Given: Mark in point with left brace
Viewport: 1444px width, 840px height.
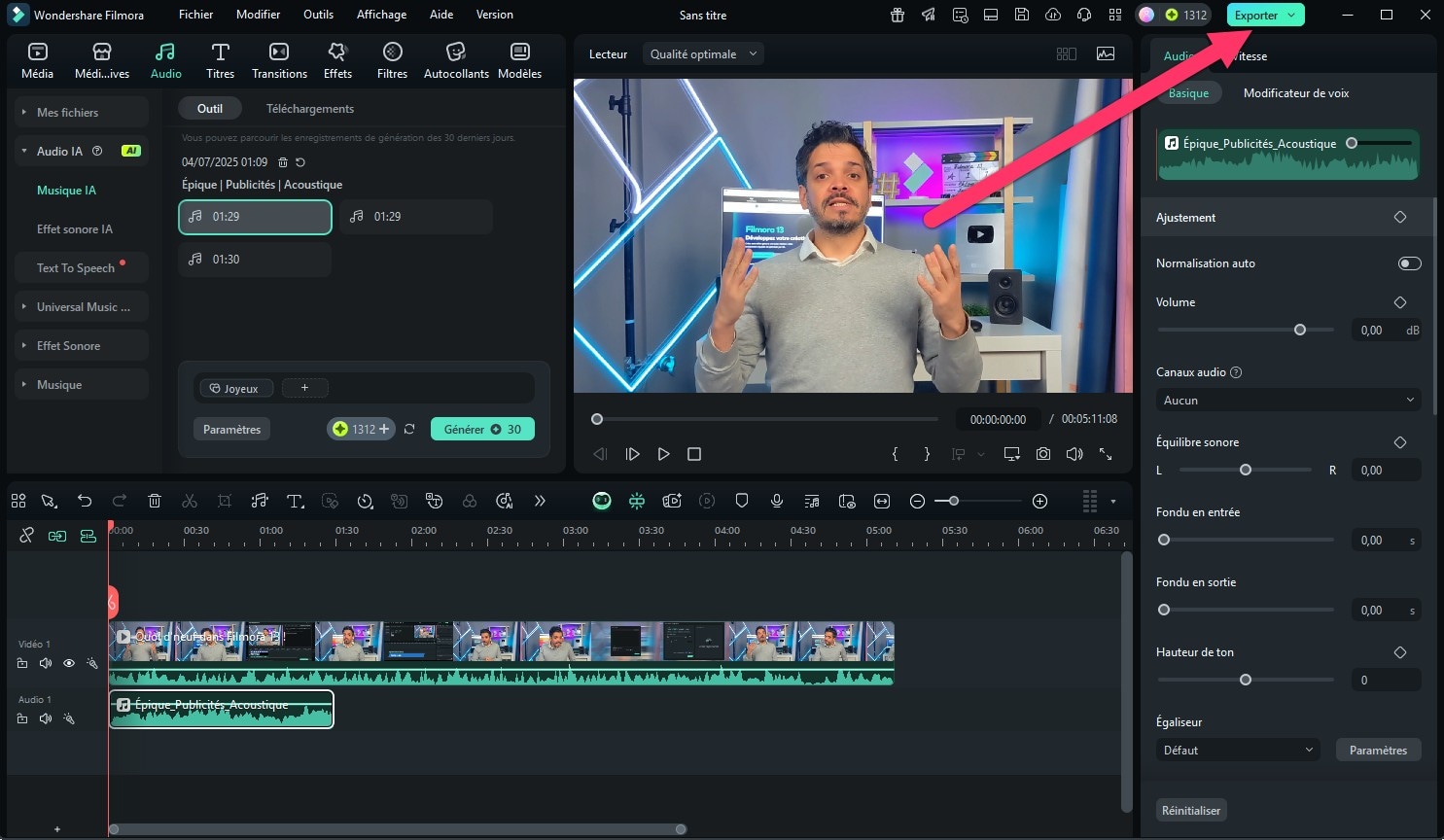Looking at the screenshot, I should (x=896, y=454).
